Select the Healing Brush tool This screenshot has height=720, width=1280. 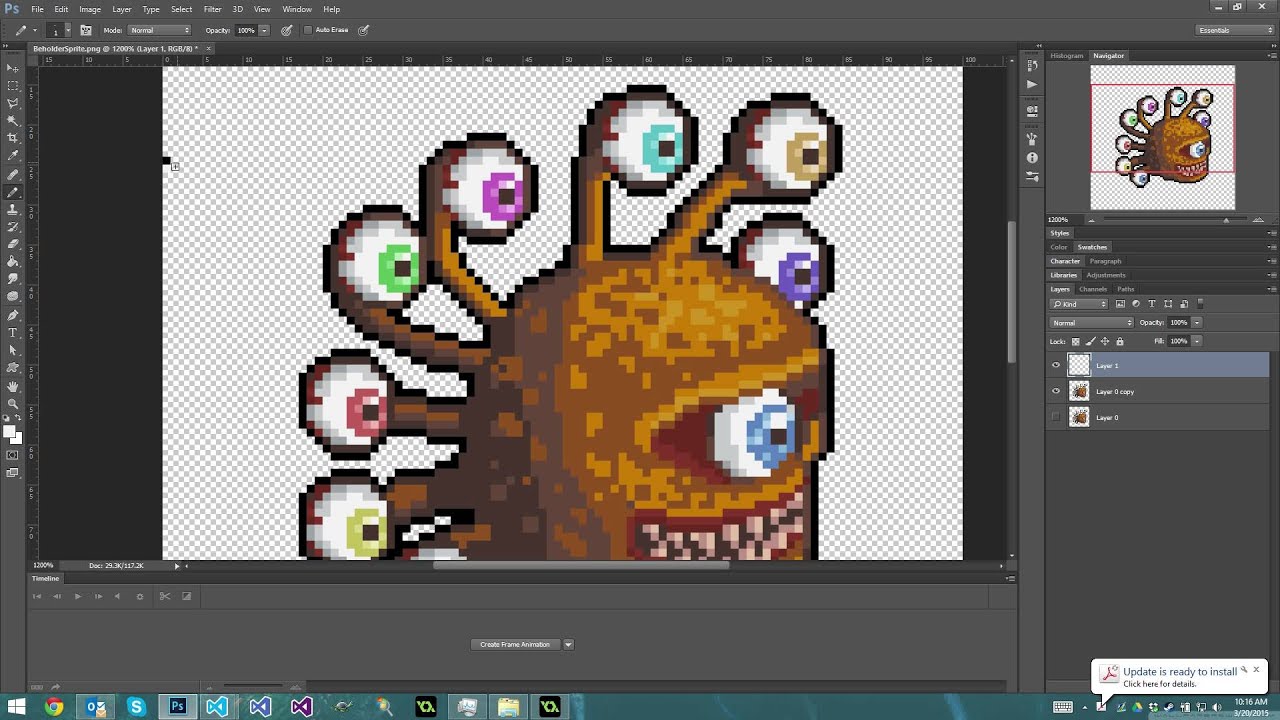tap(12, 174)
